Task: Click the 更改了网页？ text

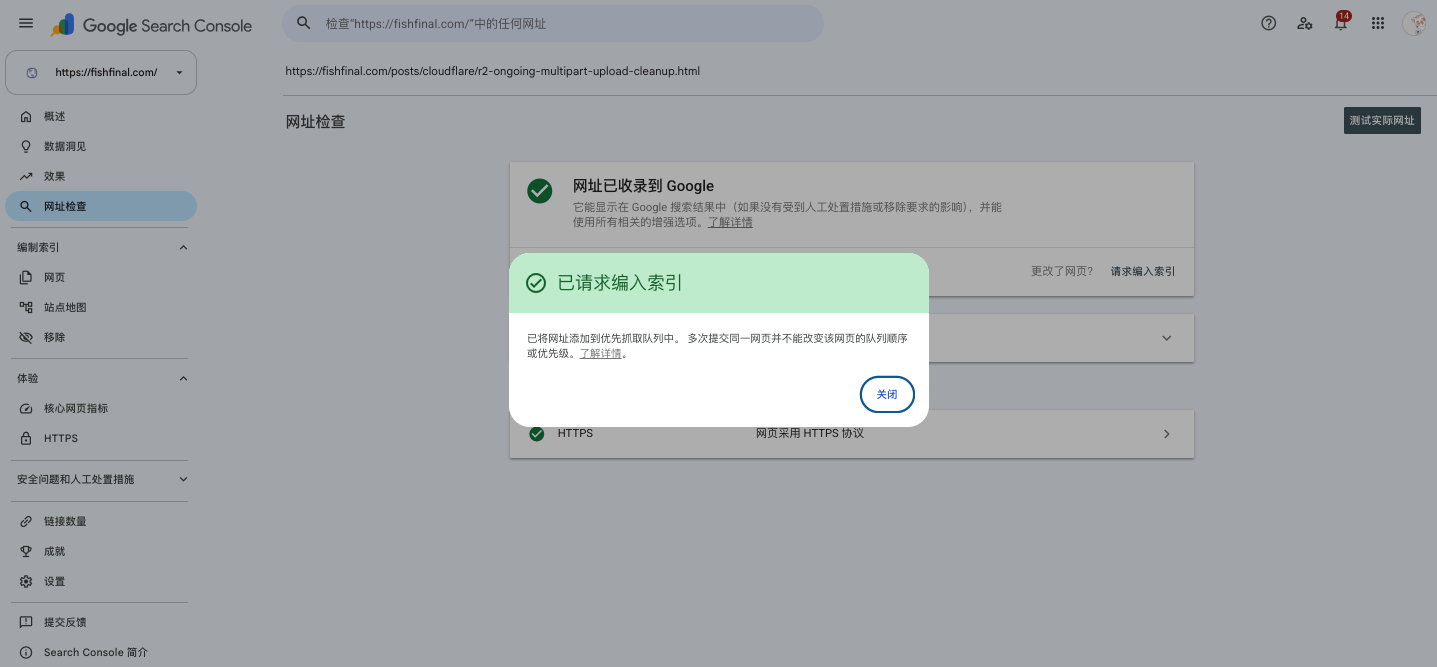Action: point(1062,271)
